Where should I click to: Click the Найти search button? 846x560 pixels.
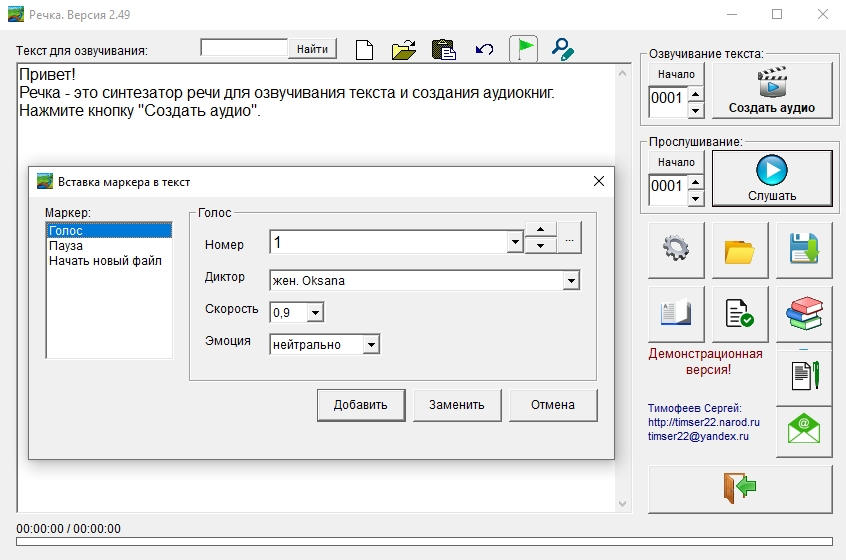tap(312, 49)
